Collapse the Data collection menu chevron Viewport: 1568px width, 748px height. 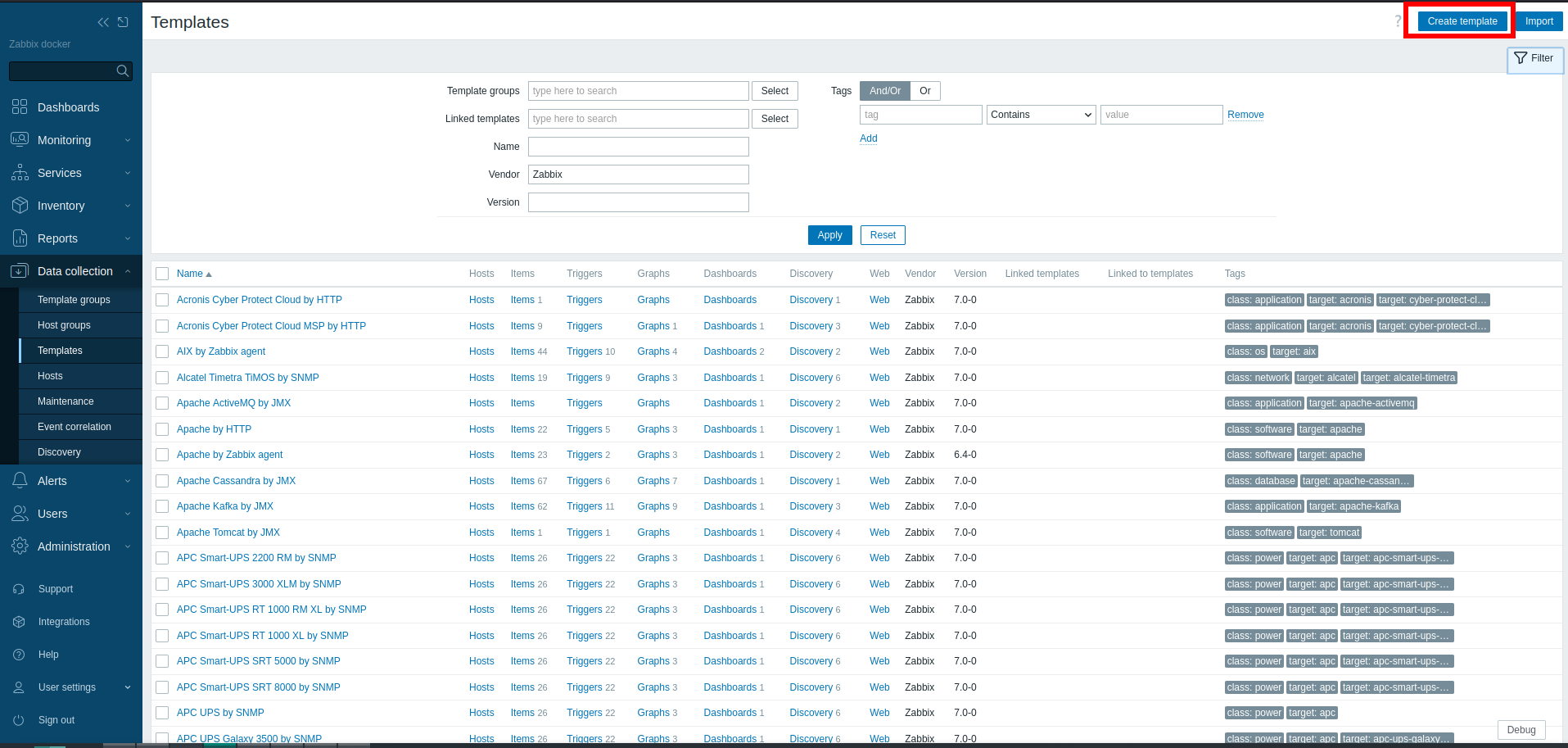tap(128, 271)
